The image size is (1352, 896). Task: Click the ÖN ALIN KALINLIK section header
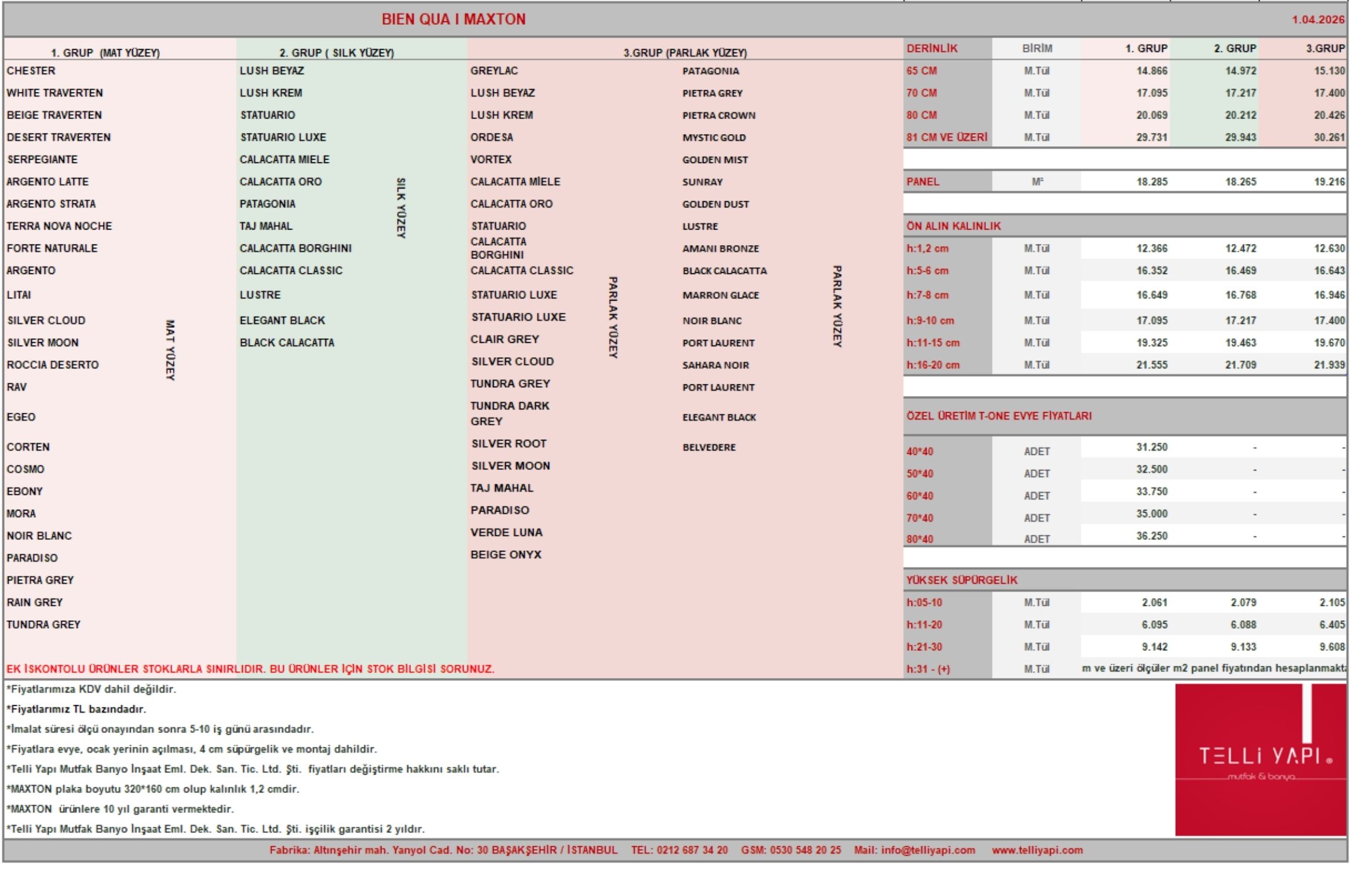953,226
